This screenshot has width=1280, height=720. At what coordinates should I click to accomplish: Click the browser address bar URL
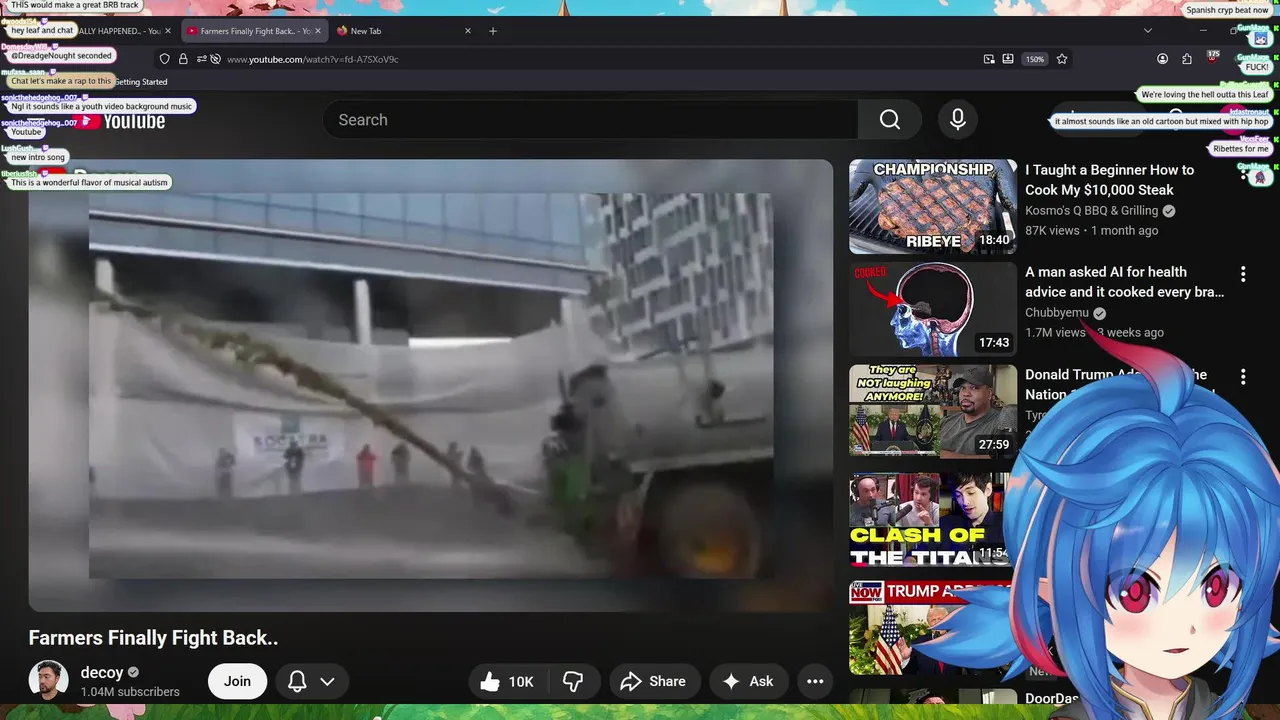312,59
